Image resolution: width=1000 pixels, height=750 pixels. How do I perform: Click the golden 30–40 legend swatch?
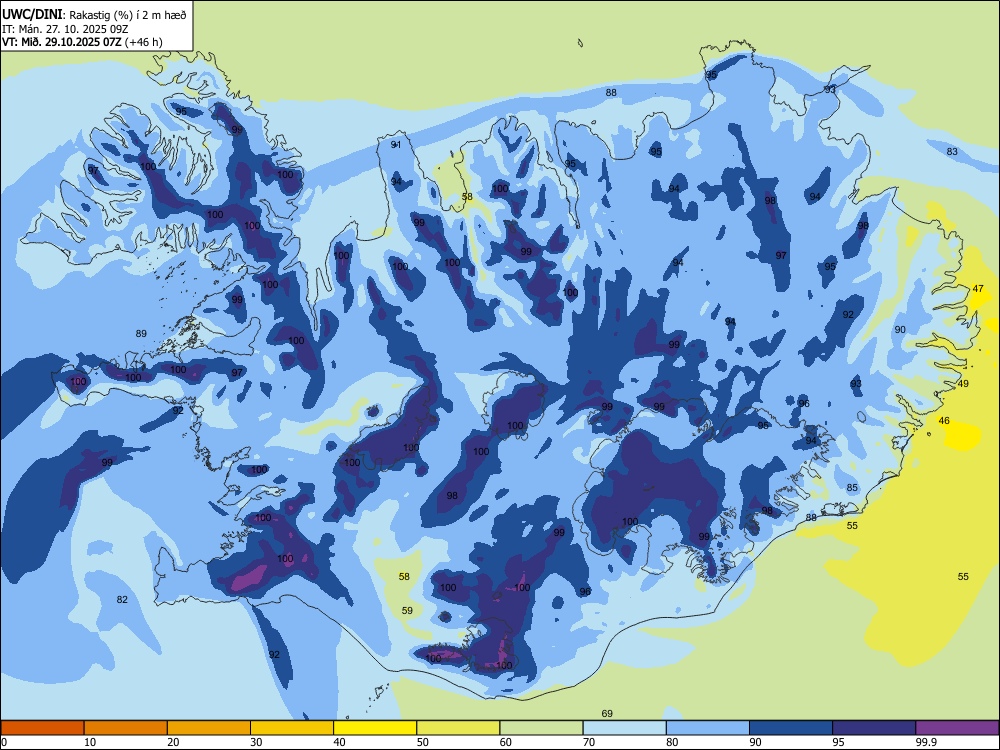pos(292,728)
